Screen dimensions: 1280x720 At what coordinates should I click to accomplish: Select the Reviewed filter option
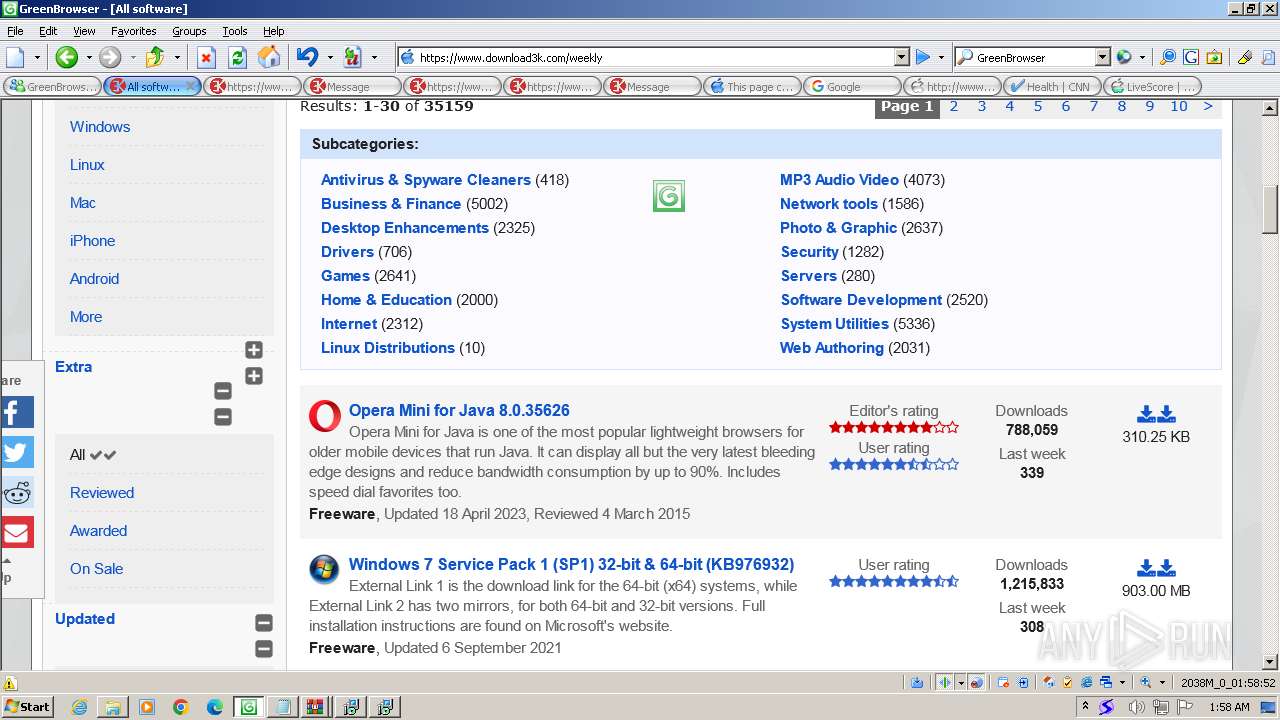click(x=102, y=493)
